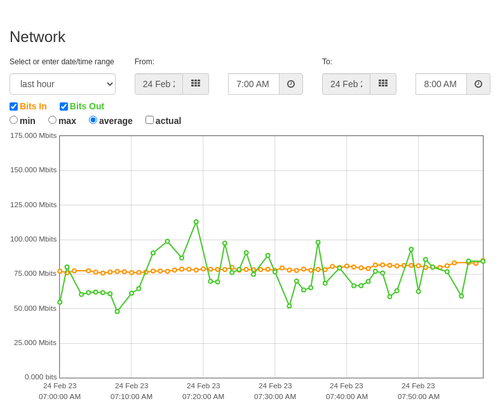This screenshot has height=403, width=500.
Task: Open the 'last hour' range dropdown
Action: 63,84
